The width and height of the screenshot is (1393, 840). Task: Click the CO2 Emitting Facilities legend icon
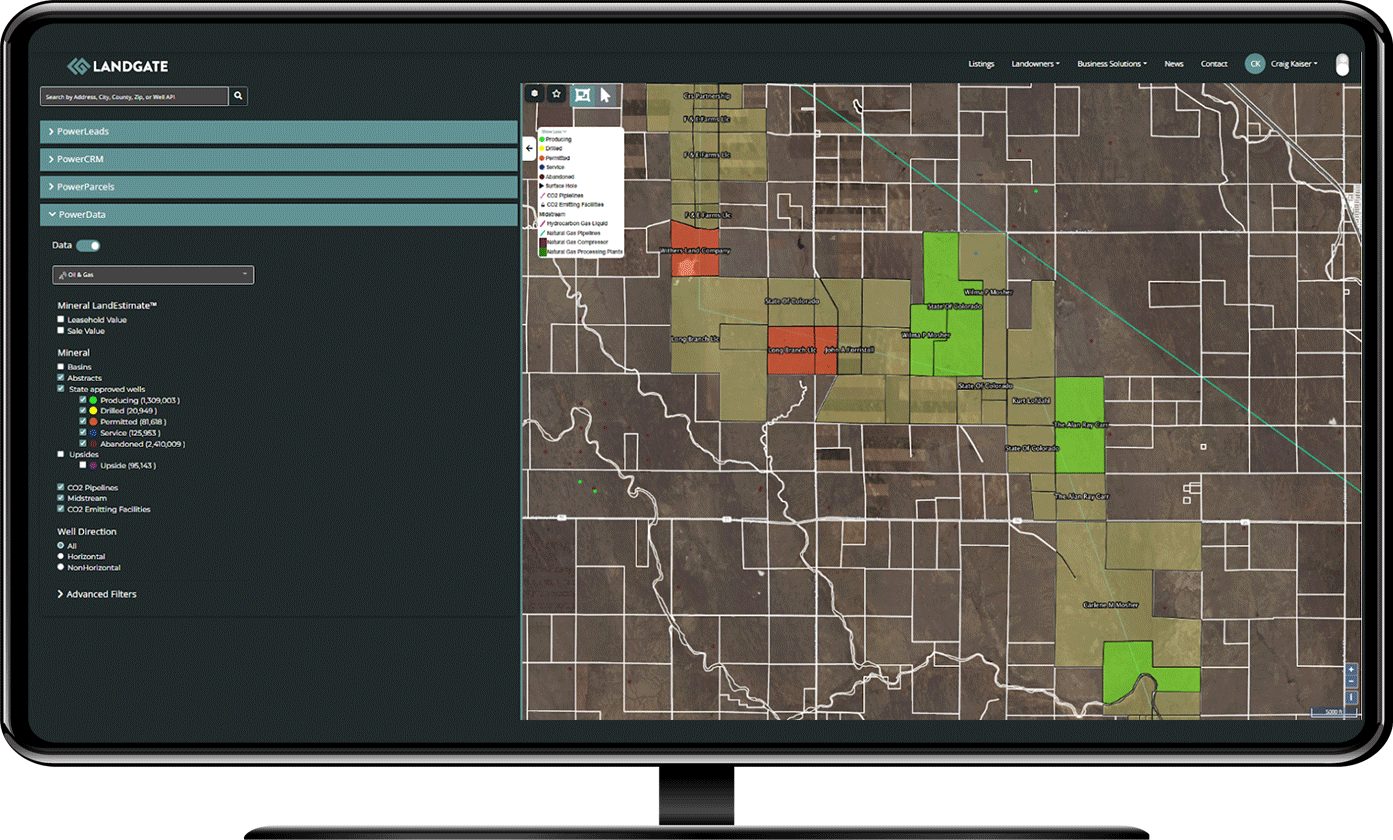(542, 204)
